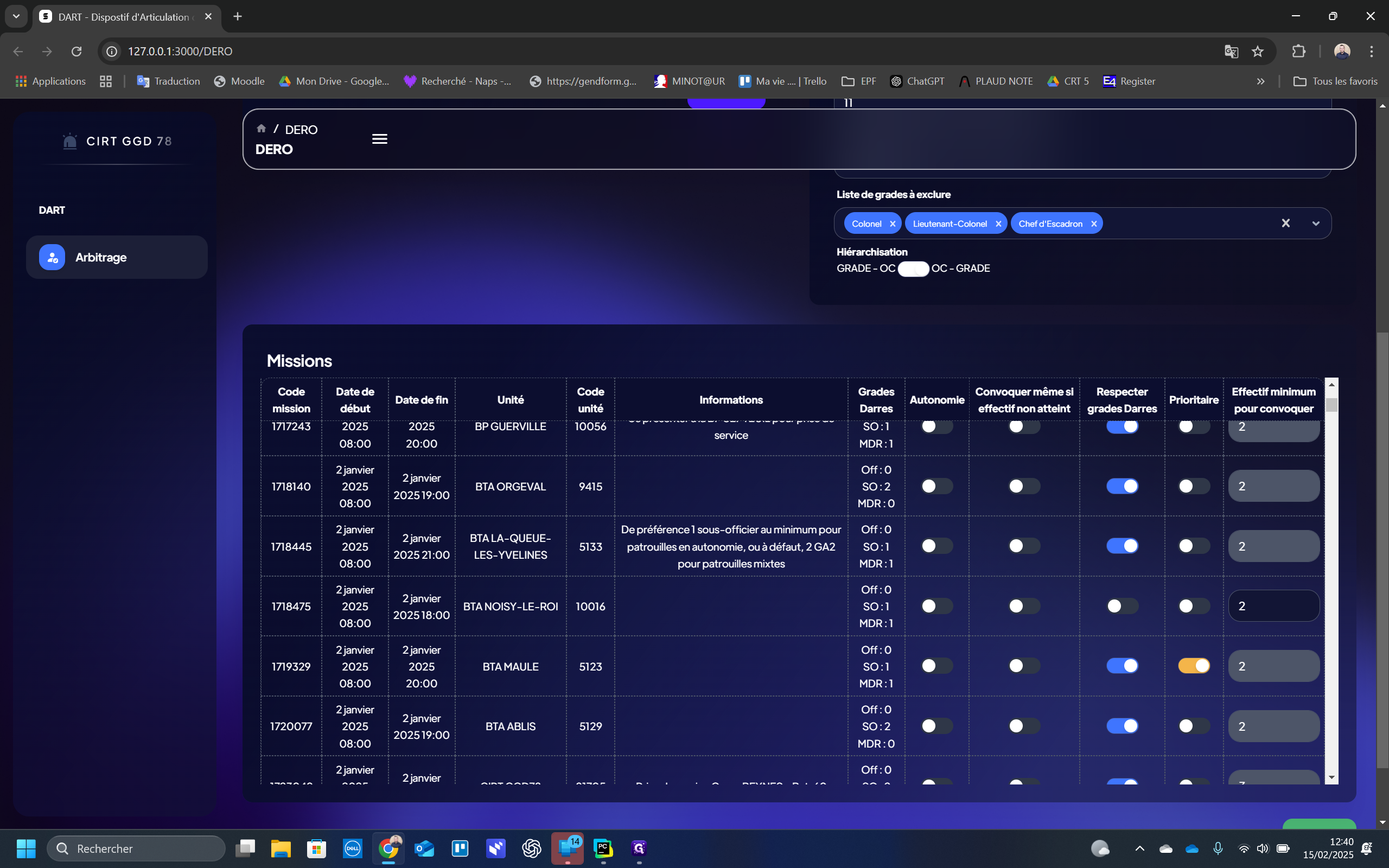Open File Explorer from the taskbar

point(281,848)
